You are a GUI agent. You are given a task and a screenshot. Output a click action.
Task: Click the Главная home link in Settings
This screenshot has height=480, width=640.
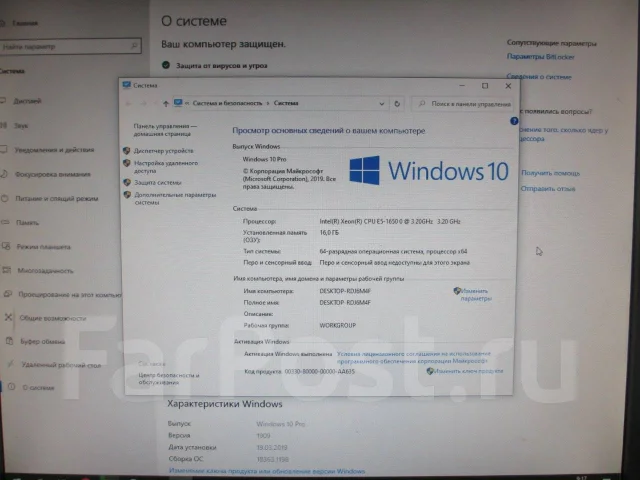pyautogui.click(x=25, y=23)
